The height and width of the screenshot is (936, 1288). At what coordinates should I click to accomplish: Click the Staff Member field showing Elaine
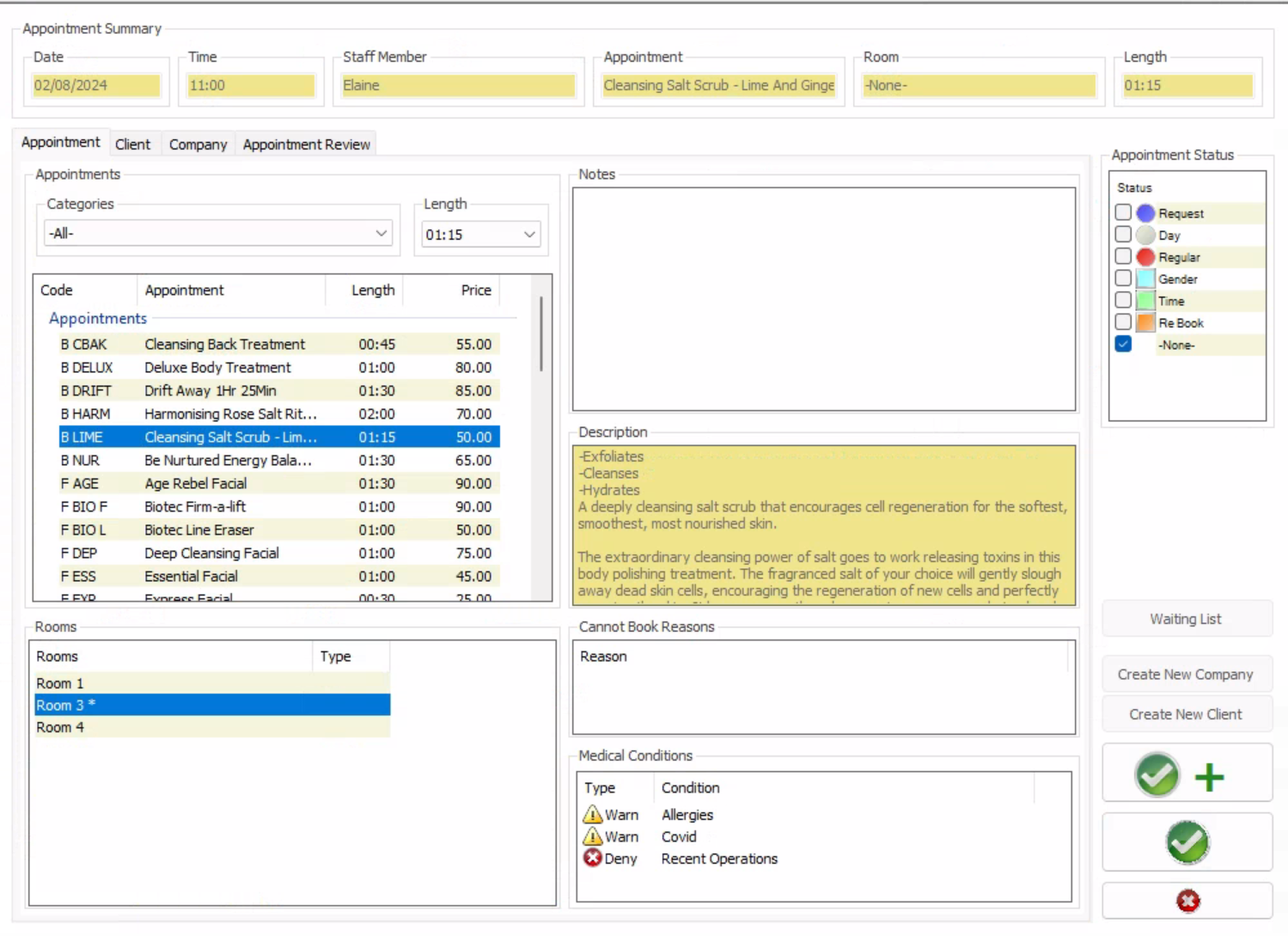458,85
